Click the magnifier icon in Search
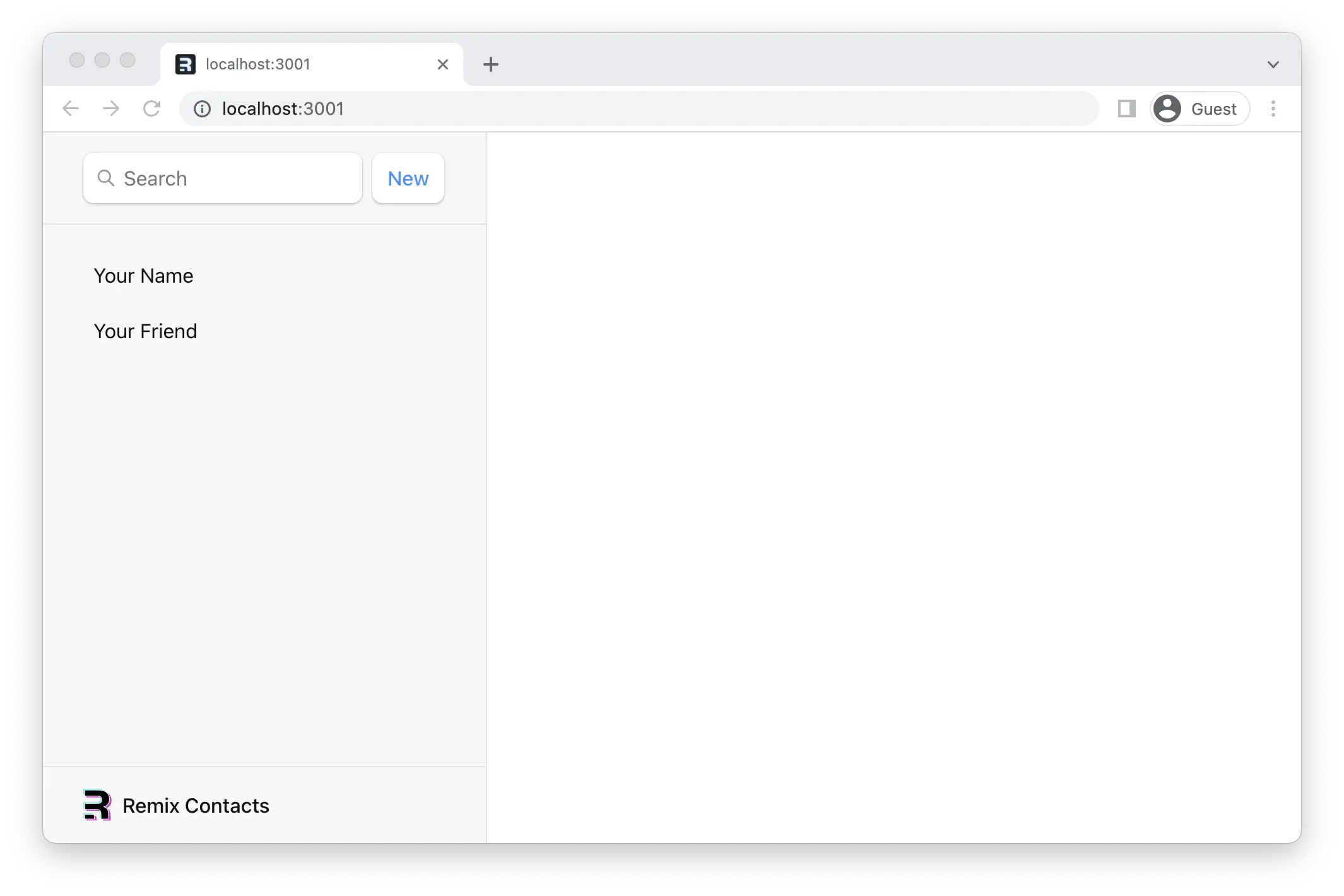Image resolution: width=1344 pixels, height=896 pixels. [x=106, y=179]
